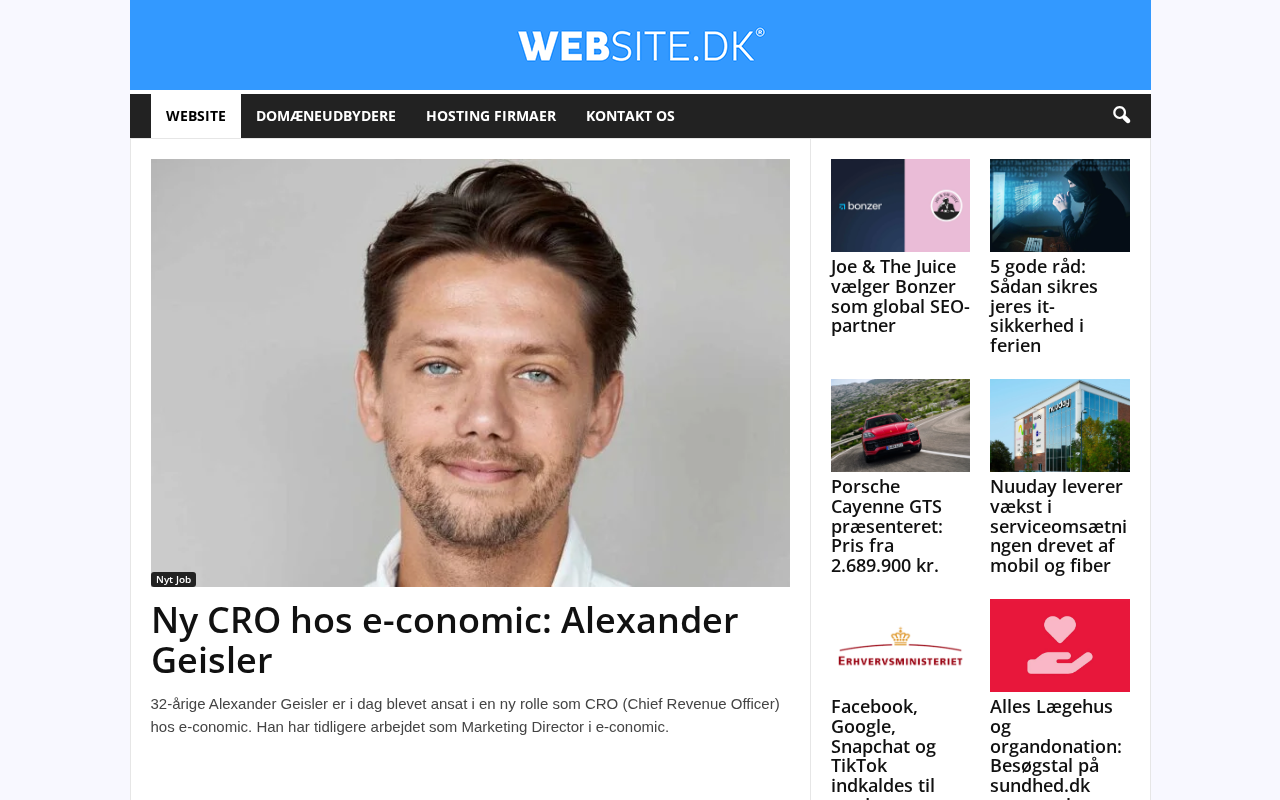The height and width of the screenshot is (800, 1280).
Task: Read Joe & The Juice vælger Bonzer article
Action: pos(900,296)
